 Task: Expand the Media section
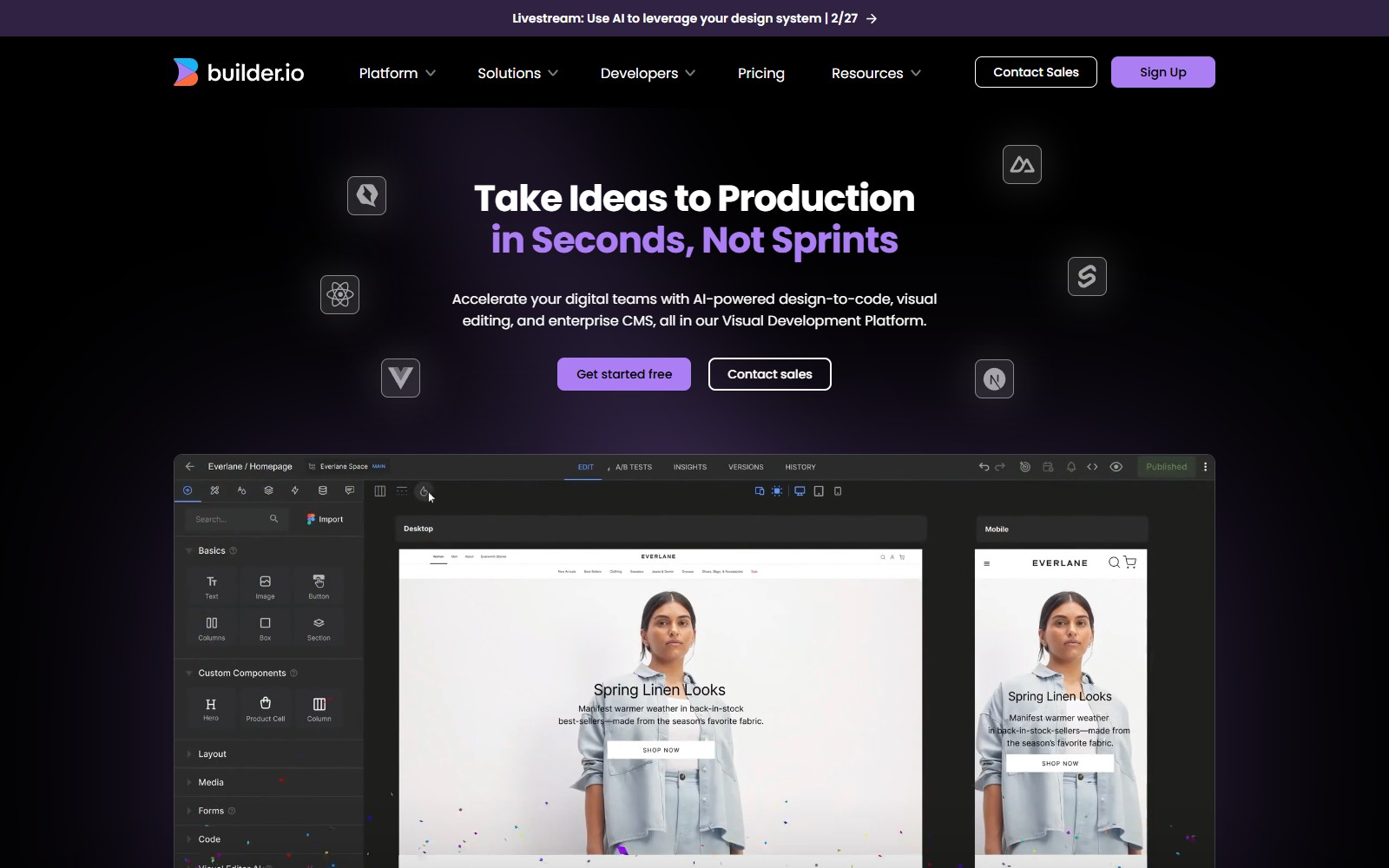coord(269,782)
